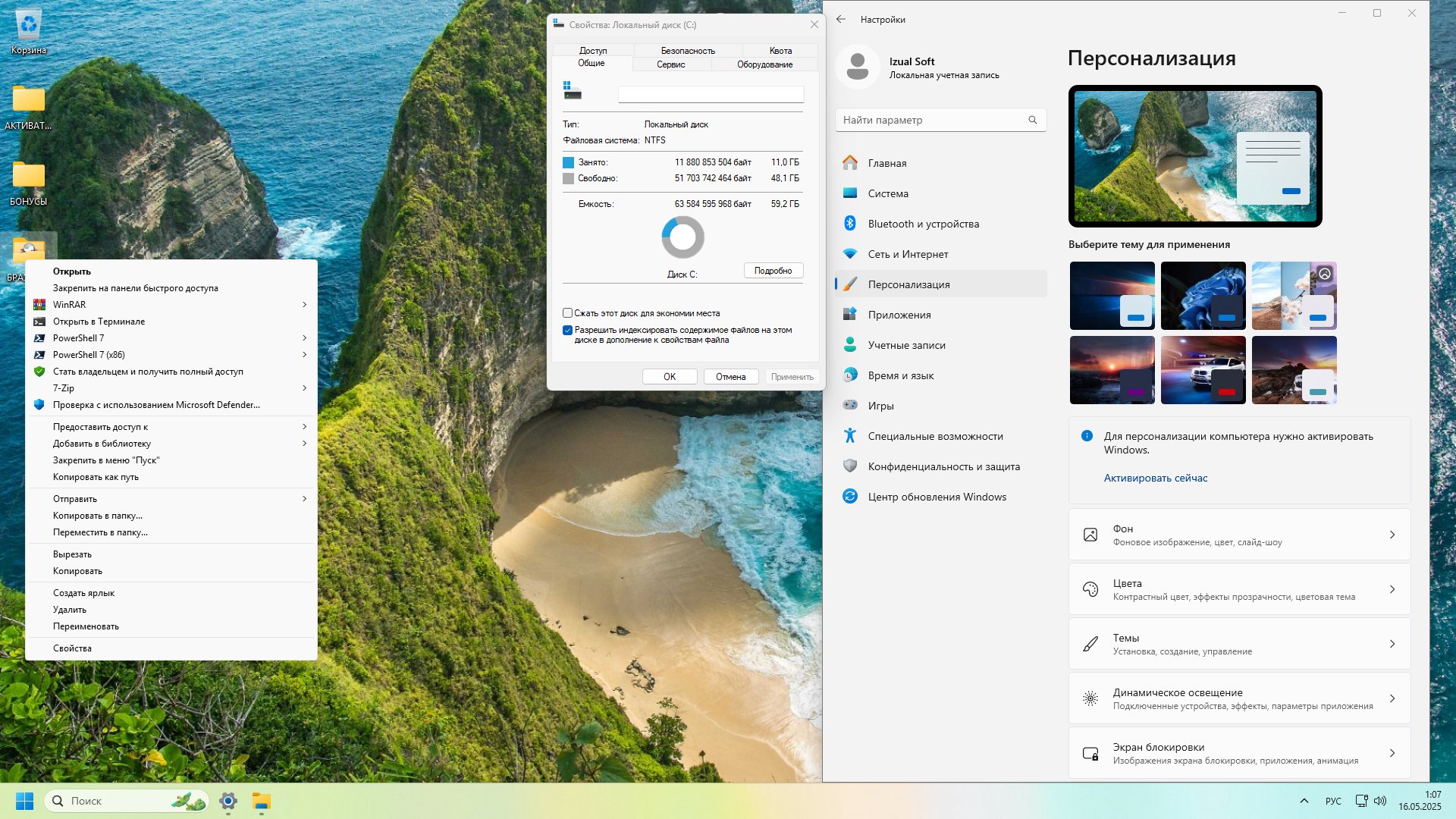
Task: Click the Сеть и Интернет wifi icon
Action: (x=850, y=254)
